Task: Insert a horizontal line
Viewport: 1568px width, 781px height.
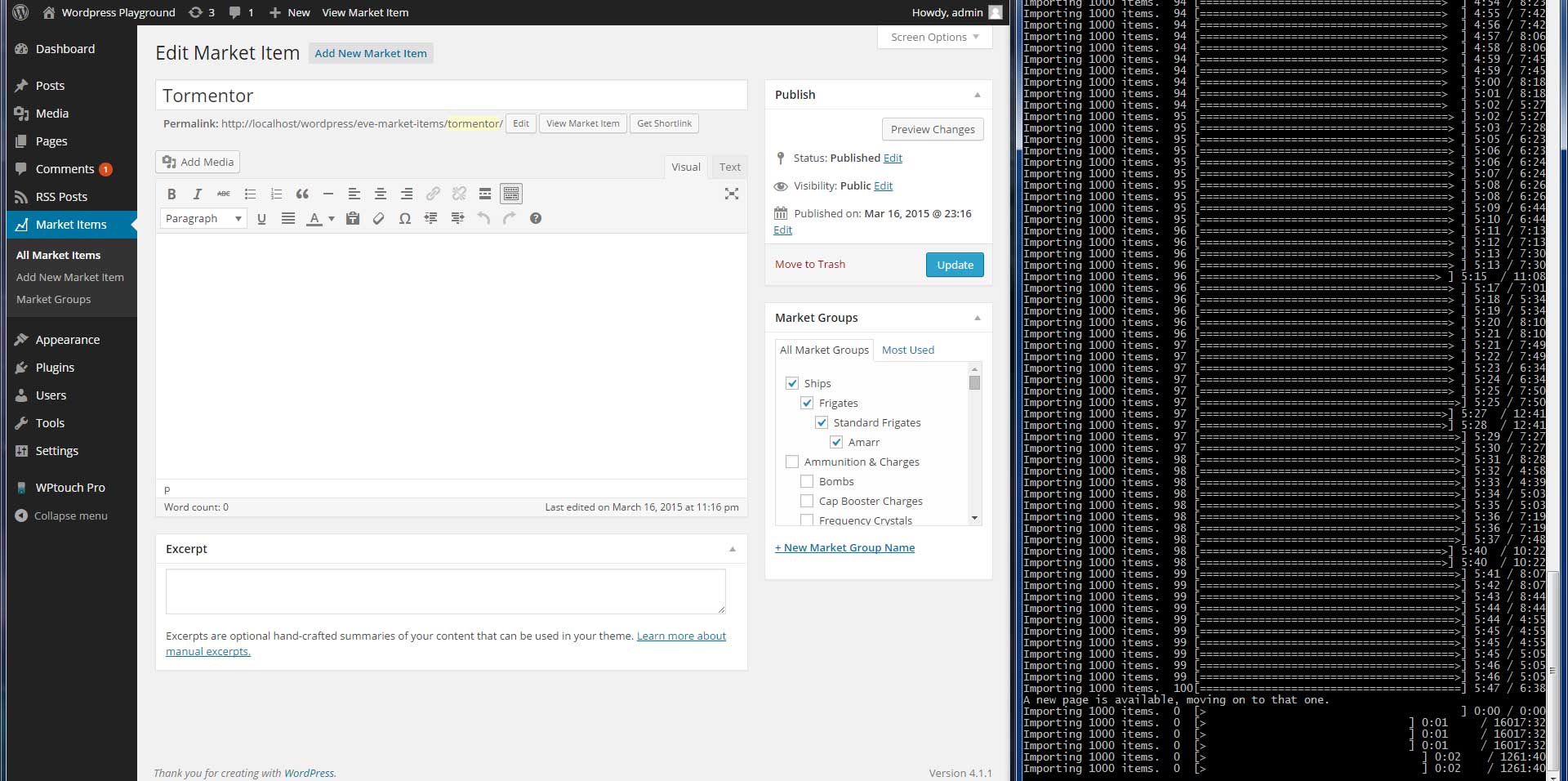Action: point(328,194)
